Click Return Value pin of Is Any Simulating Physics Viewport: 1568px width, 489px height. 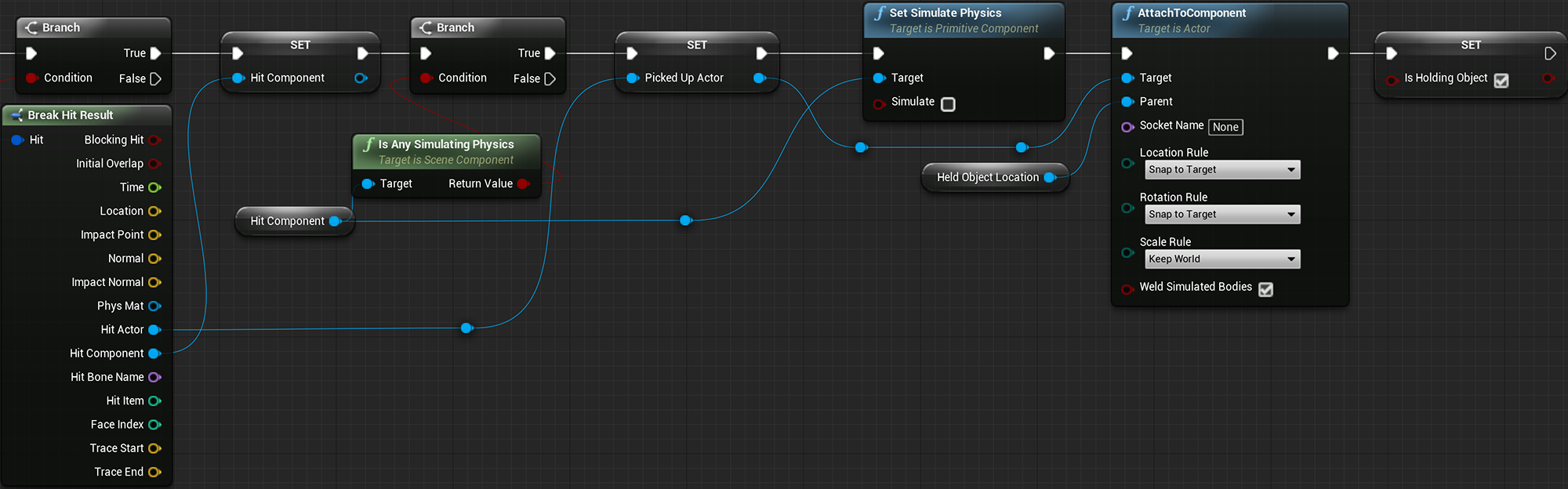(x=523, y=183)
